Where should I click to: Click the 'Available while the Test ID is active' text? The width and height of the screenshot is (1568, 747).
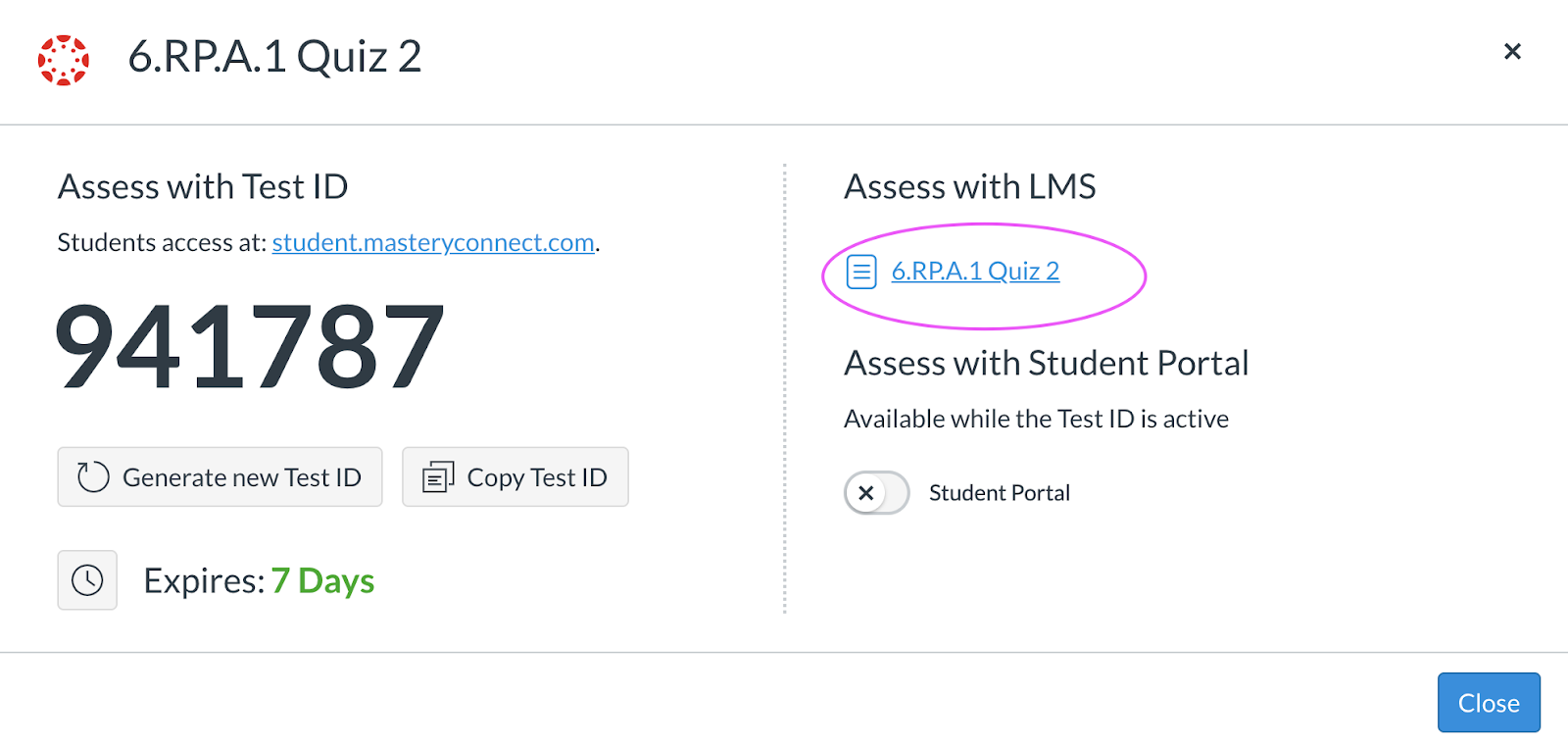(x=1036, y=420)
